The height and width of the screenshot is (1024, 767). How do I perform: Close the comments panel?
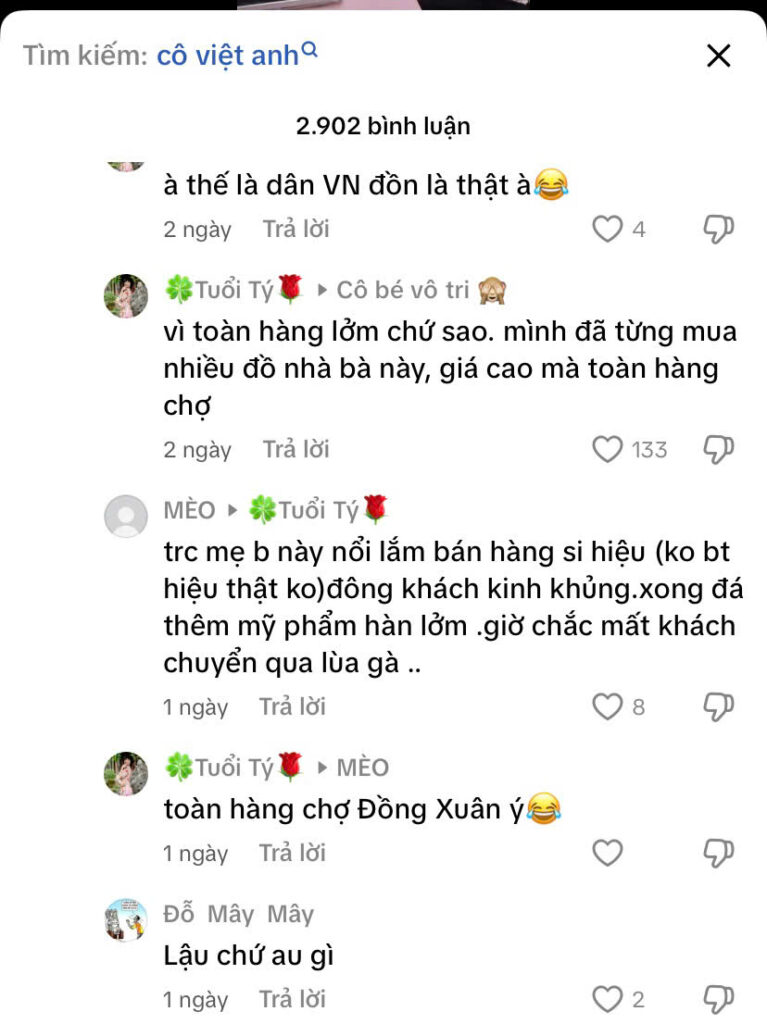[719, 56]
